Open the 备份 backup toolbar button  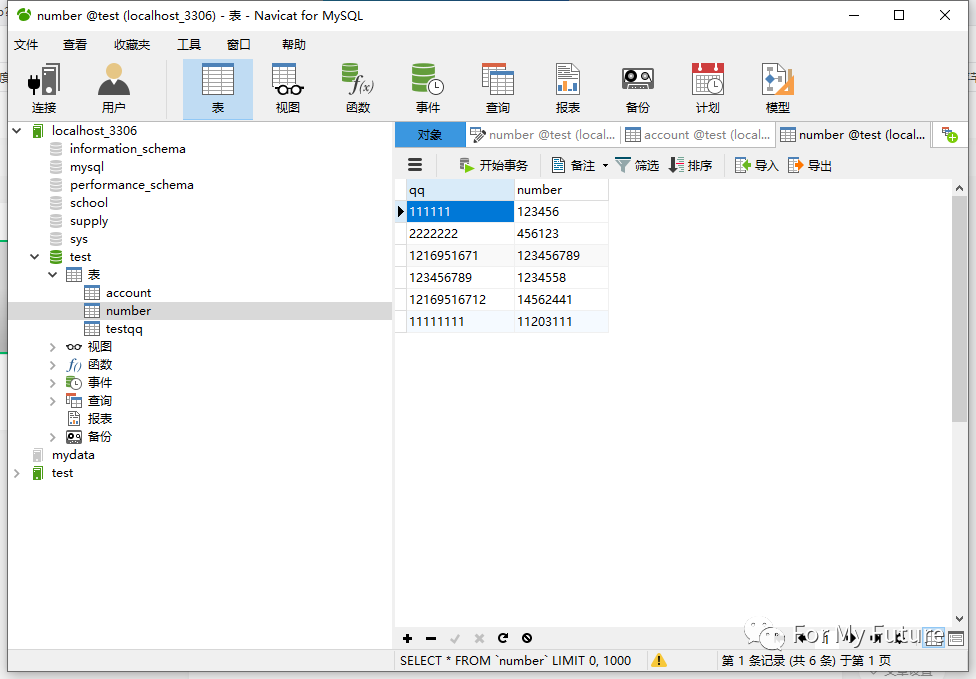637,88
